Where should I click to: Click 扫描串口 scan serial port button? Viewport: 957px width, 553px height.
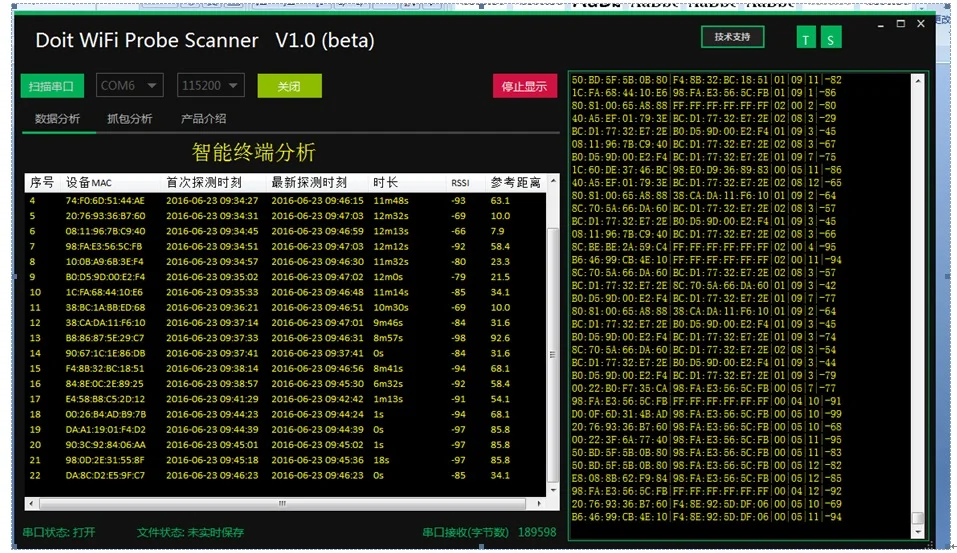point(52,86)
